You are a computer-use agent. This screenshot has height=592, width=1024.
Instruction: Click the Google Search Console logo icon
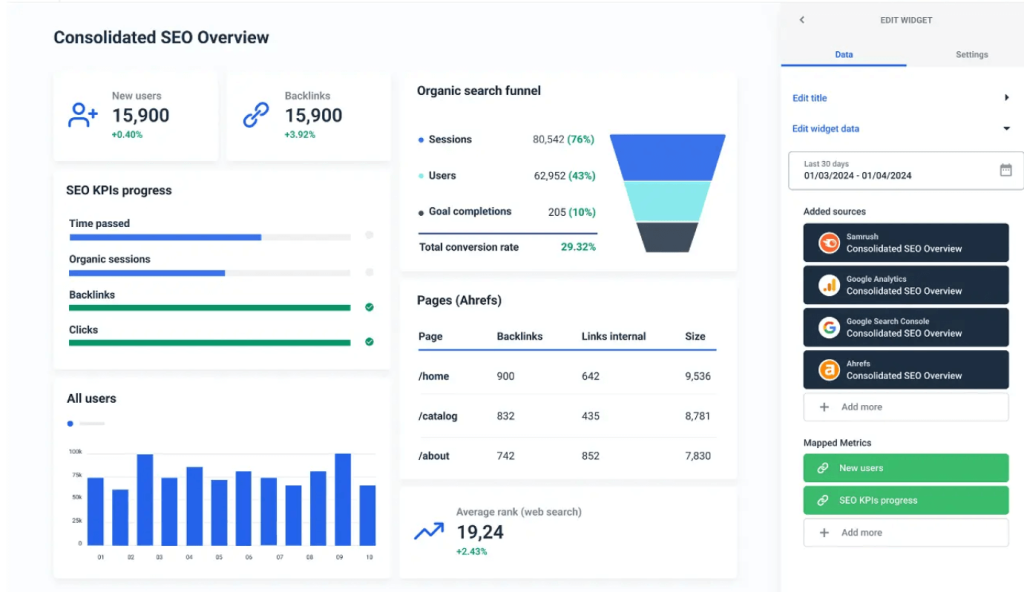pyautogui.click(x=829, y=327)
